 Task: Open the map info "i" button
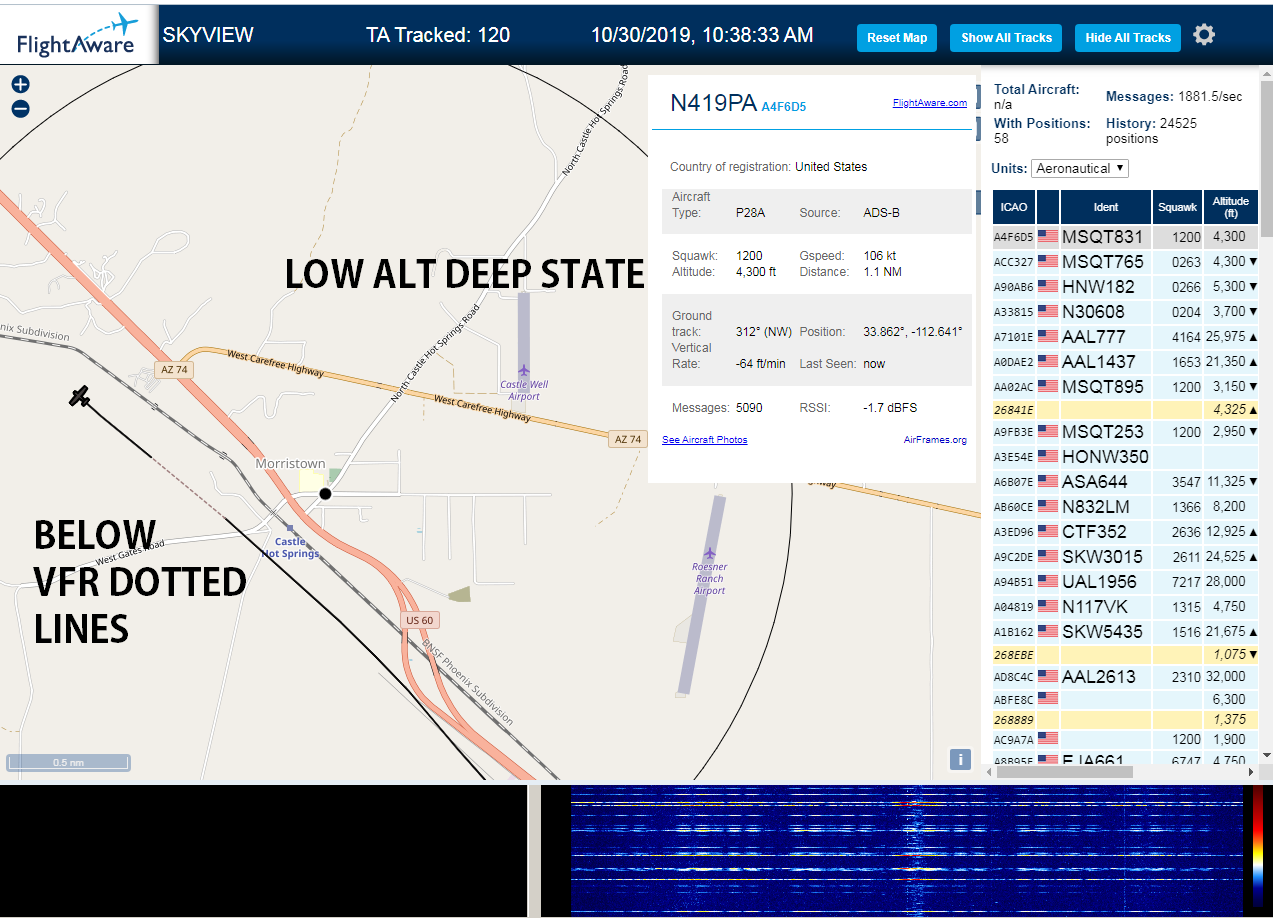[960, 760]
